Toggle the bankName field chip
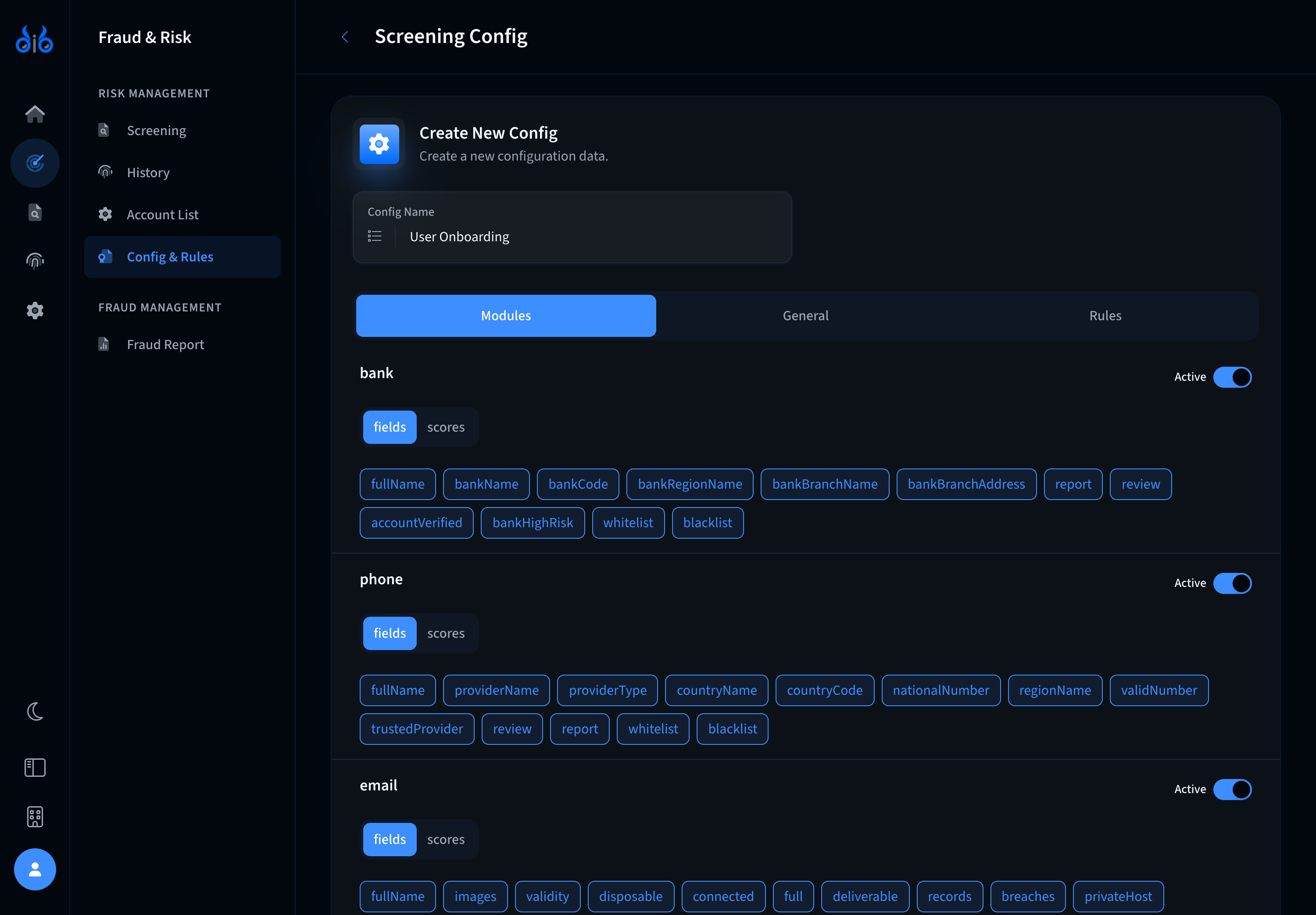This screenshot has height=915, width=1316. click(x=486, y=484)
